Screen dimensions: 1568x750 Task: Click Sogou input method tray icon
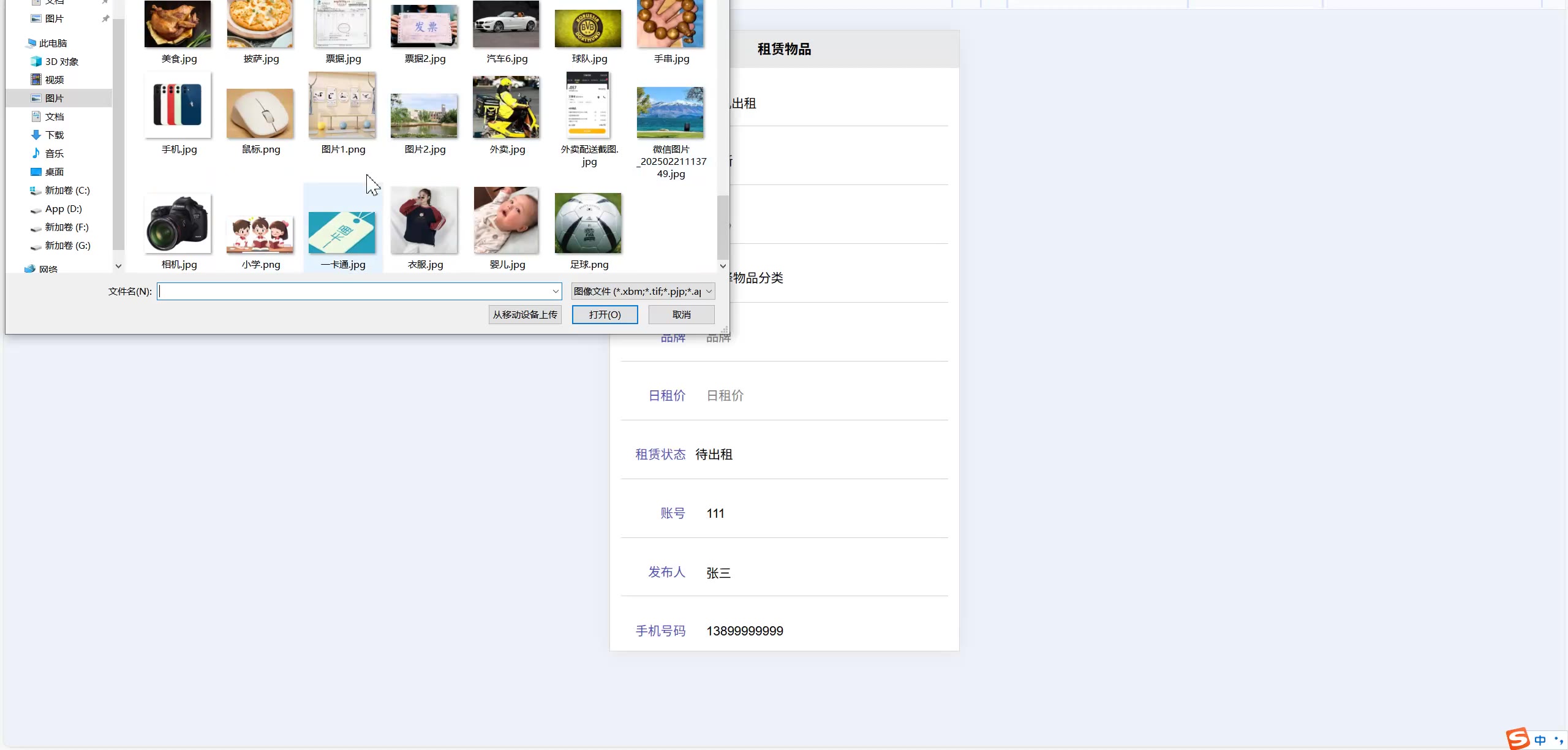coord(1518,738)
